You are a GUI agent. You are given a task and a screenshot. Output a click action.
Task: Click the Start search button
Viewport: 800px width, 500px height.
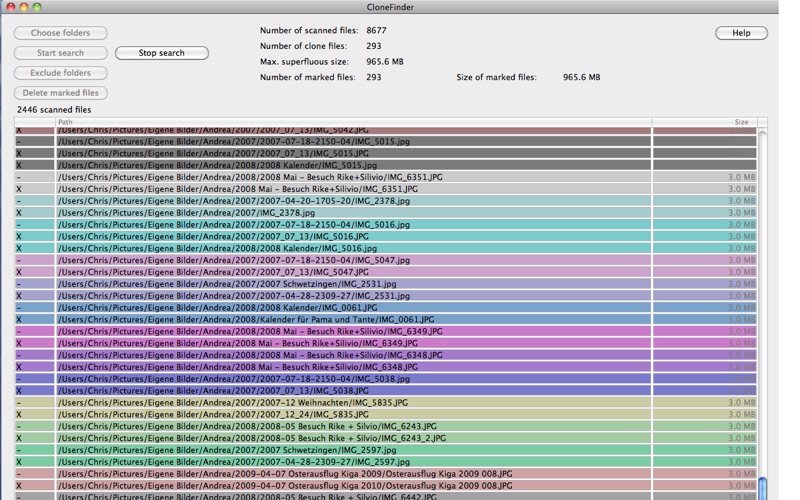tap(60, 53)
